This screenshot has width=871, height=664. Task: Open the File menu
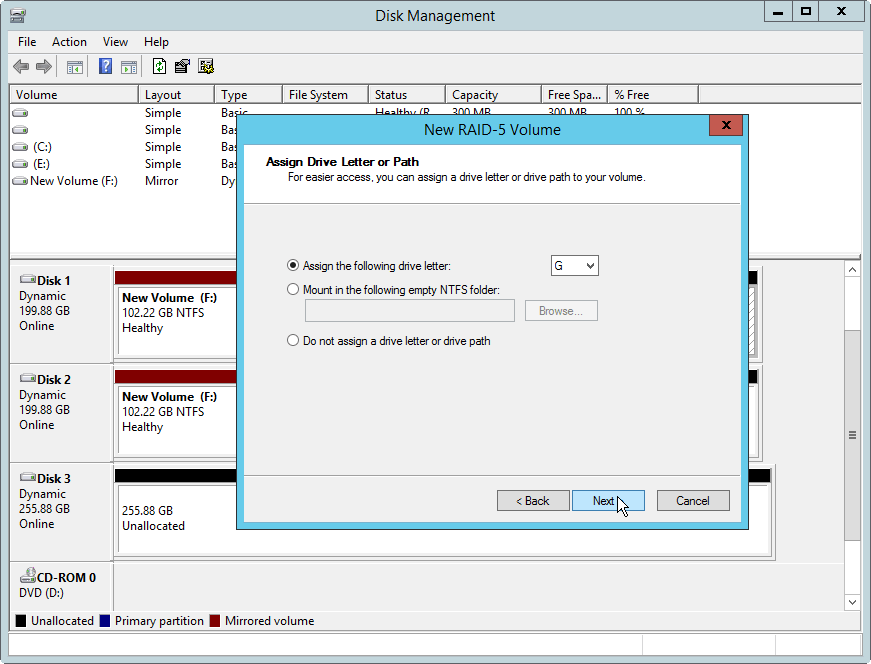point(27,42)
